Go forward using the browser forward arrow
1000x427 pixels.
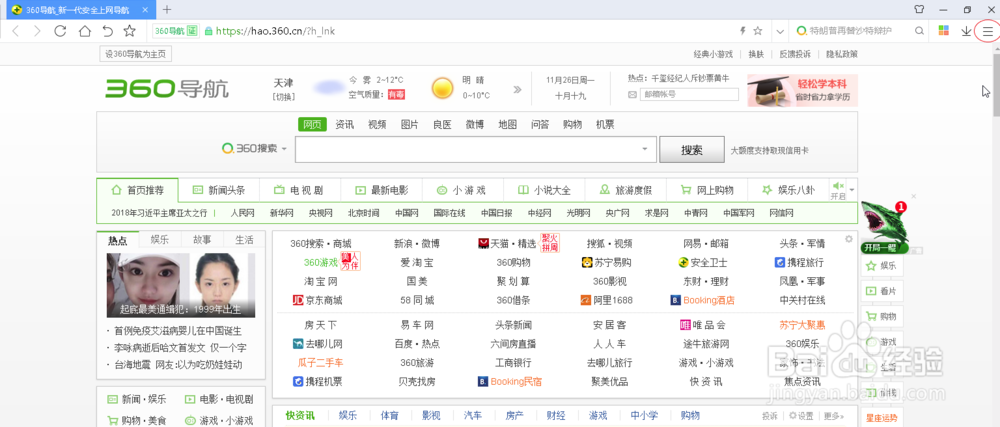(x=38, y=31)
